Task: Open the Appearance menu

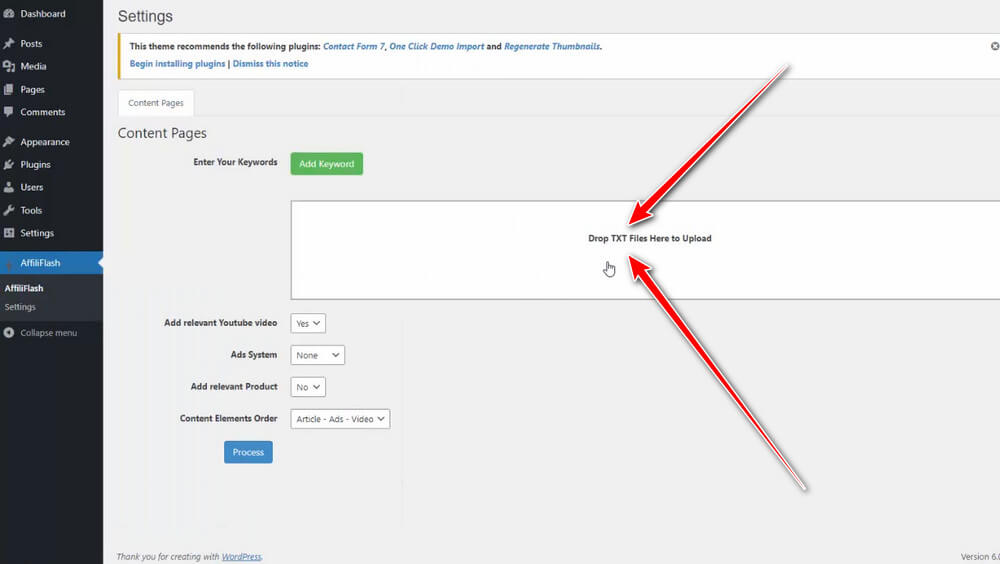Action: point(45,142)
